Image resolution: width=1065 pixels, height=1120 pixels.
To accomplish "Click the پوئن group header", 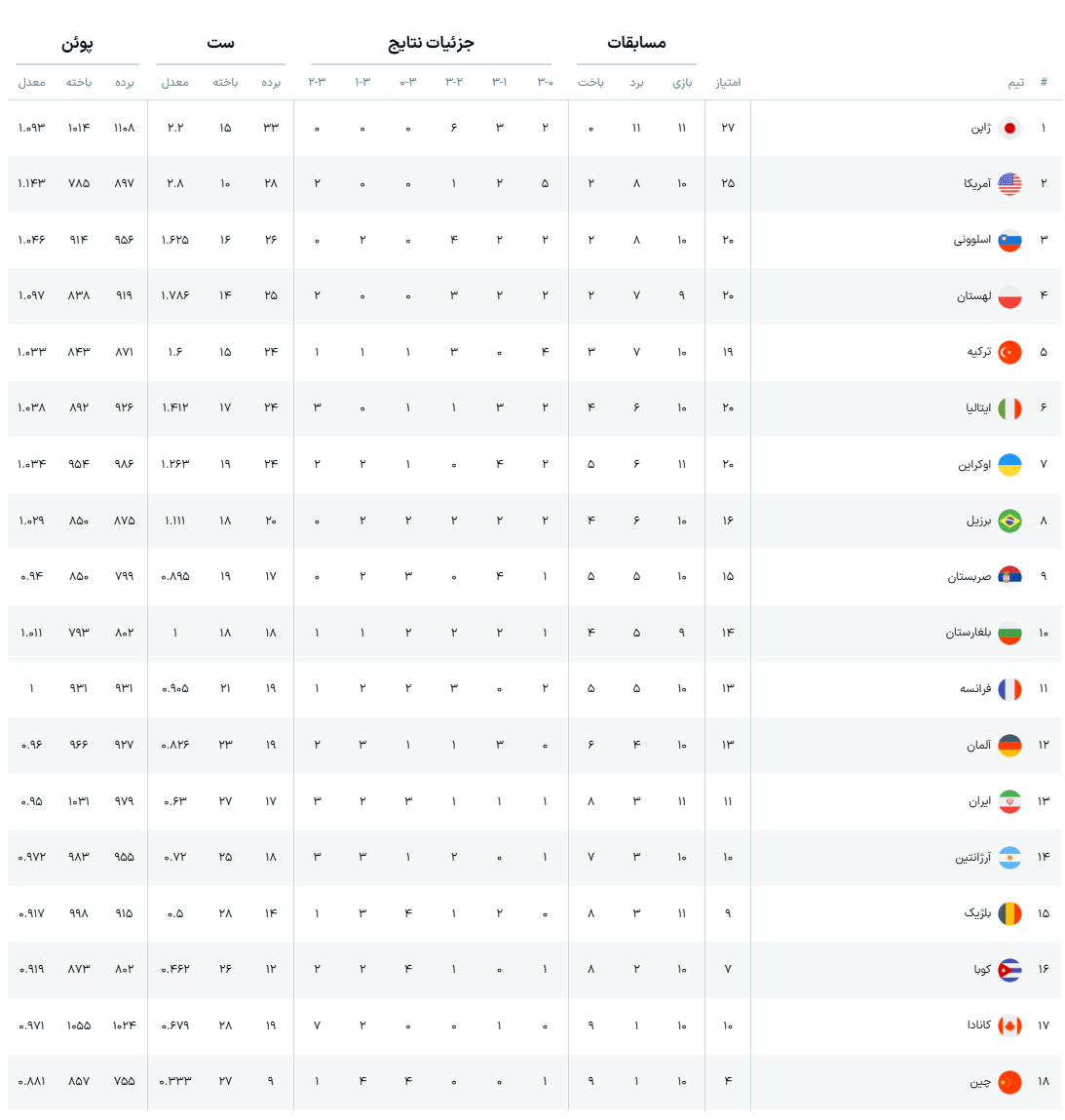I will [x=77, y=43].
